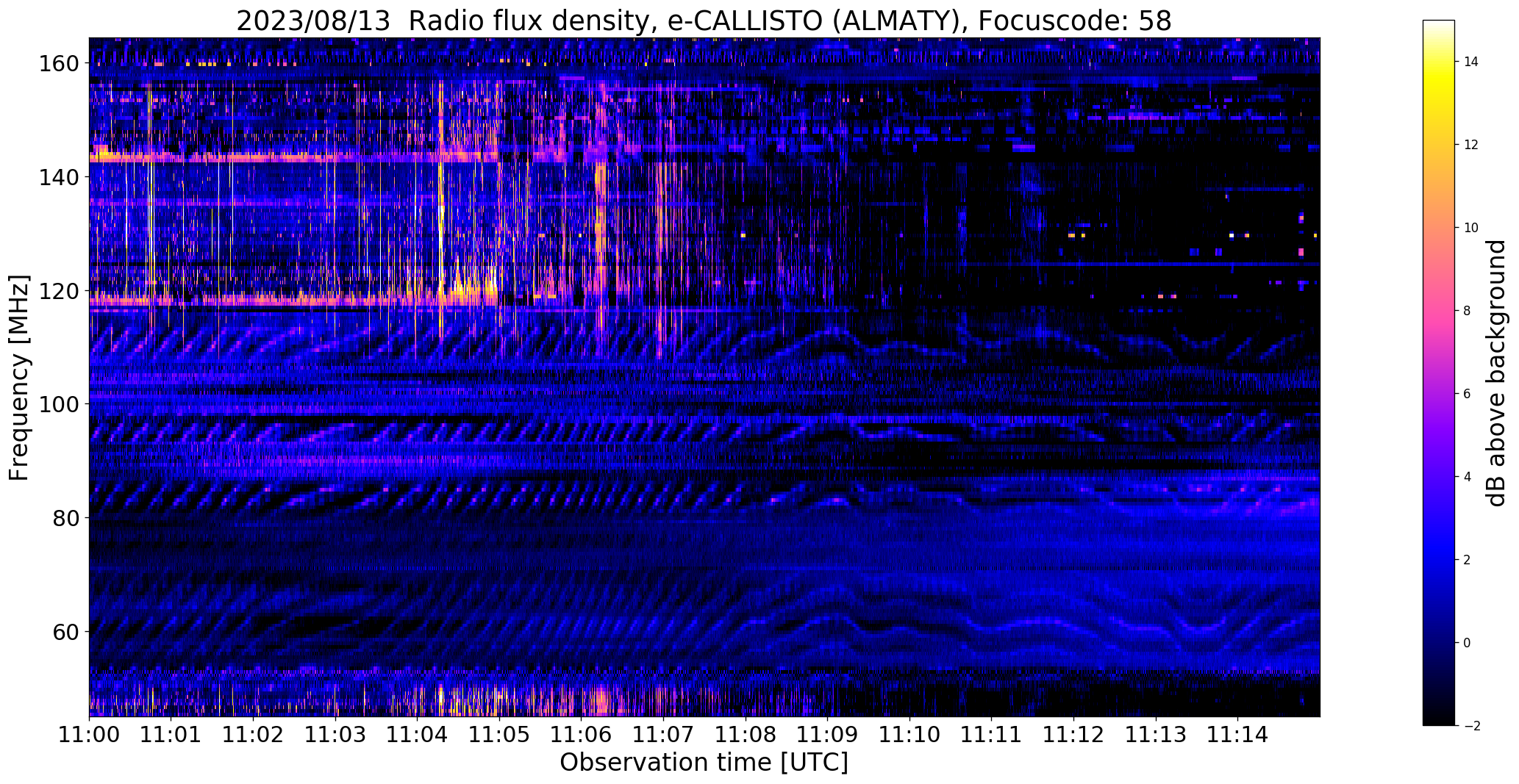1519x784 pixels.
Task: Click the colorbar tick label 6
Action: [1467, 394]
